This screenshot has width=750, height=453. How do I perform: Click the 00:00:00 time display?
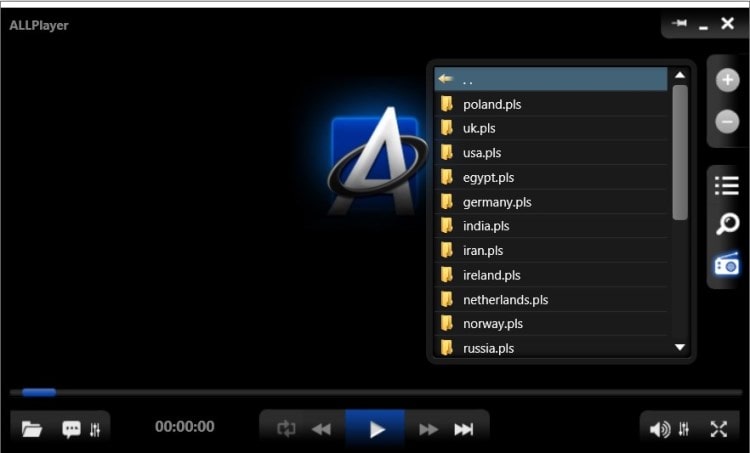[x=185, y=426]
